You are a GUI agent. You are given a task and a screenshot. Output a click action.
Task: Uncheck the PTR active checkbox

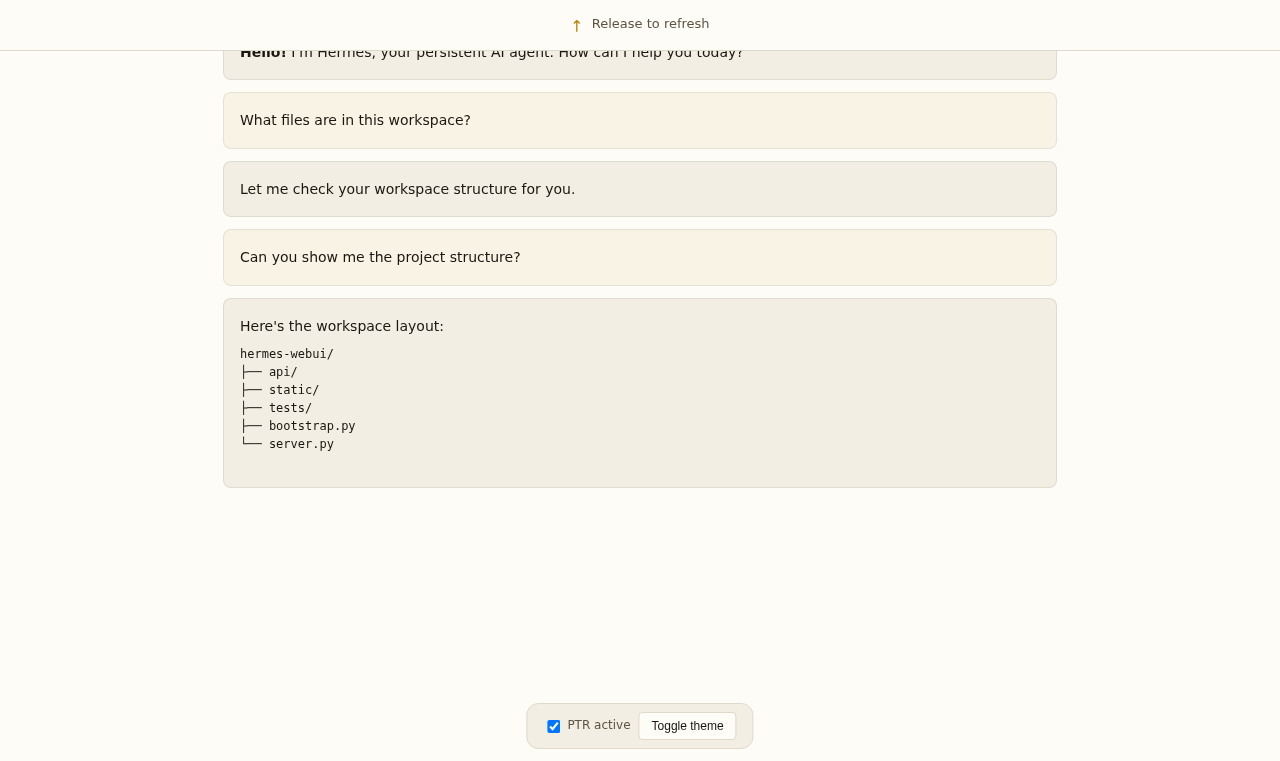[553, 726]
